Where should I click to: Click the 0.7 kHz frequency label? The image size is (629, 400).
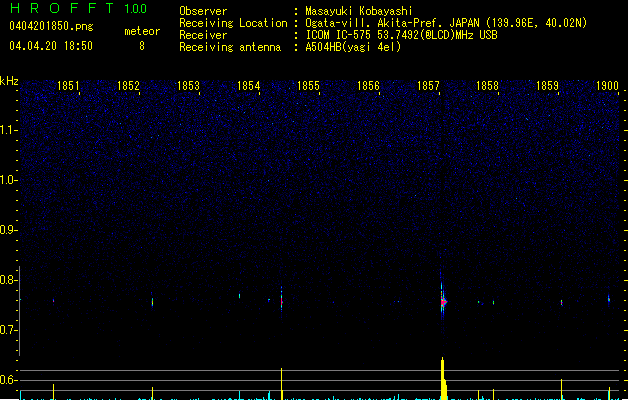coord(9,330)
